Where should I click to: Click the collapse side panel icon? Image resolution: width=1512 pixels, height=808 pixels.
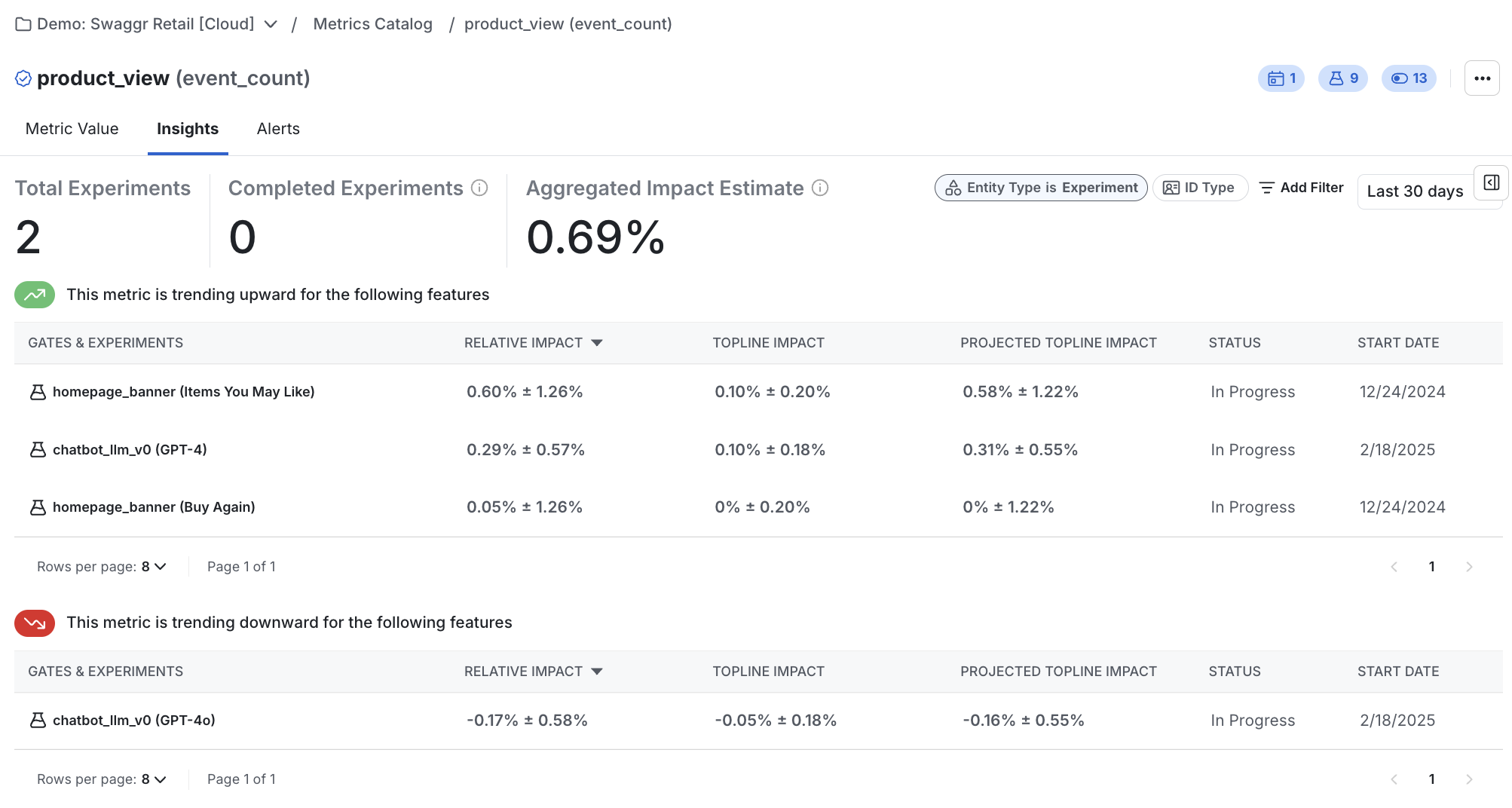pos(1490,182)
